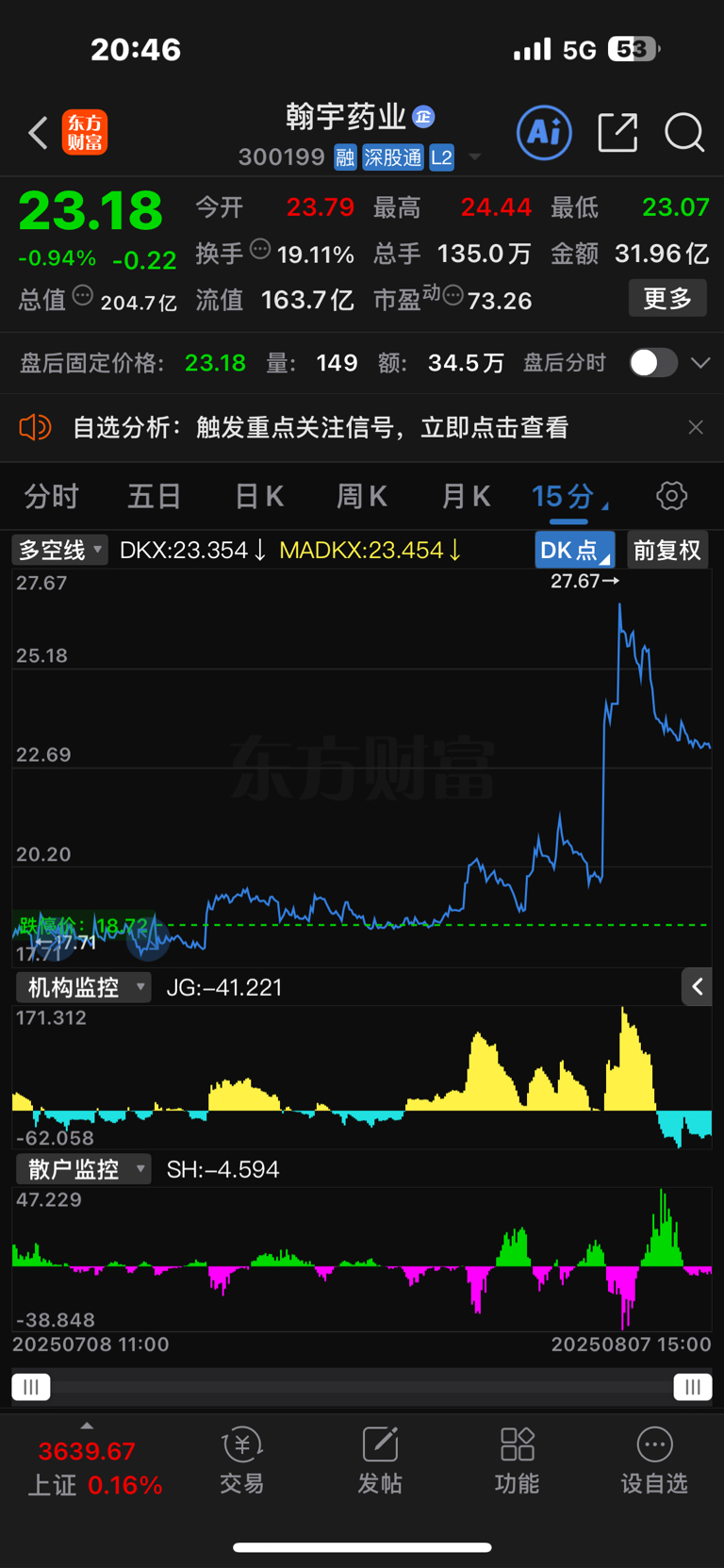
Task: Tap the 总值 info icon
Action: pos(83,296)
